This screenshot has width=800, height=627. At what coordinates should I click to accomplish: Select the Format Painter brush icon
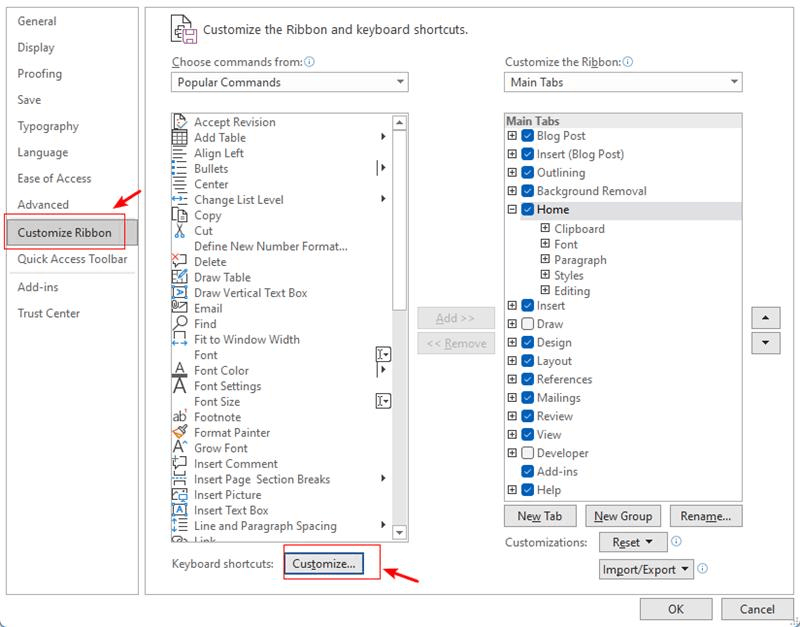tap(180, 433)
